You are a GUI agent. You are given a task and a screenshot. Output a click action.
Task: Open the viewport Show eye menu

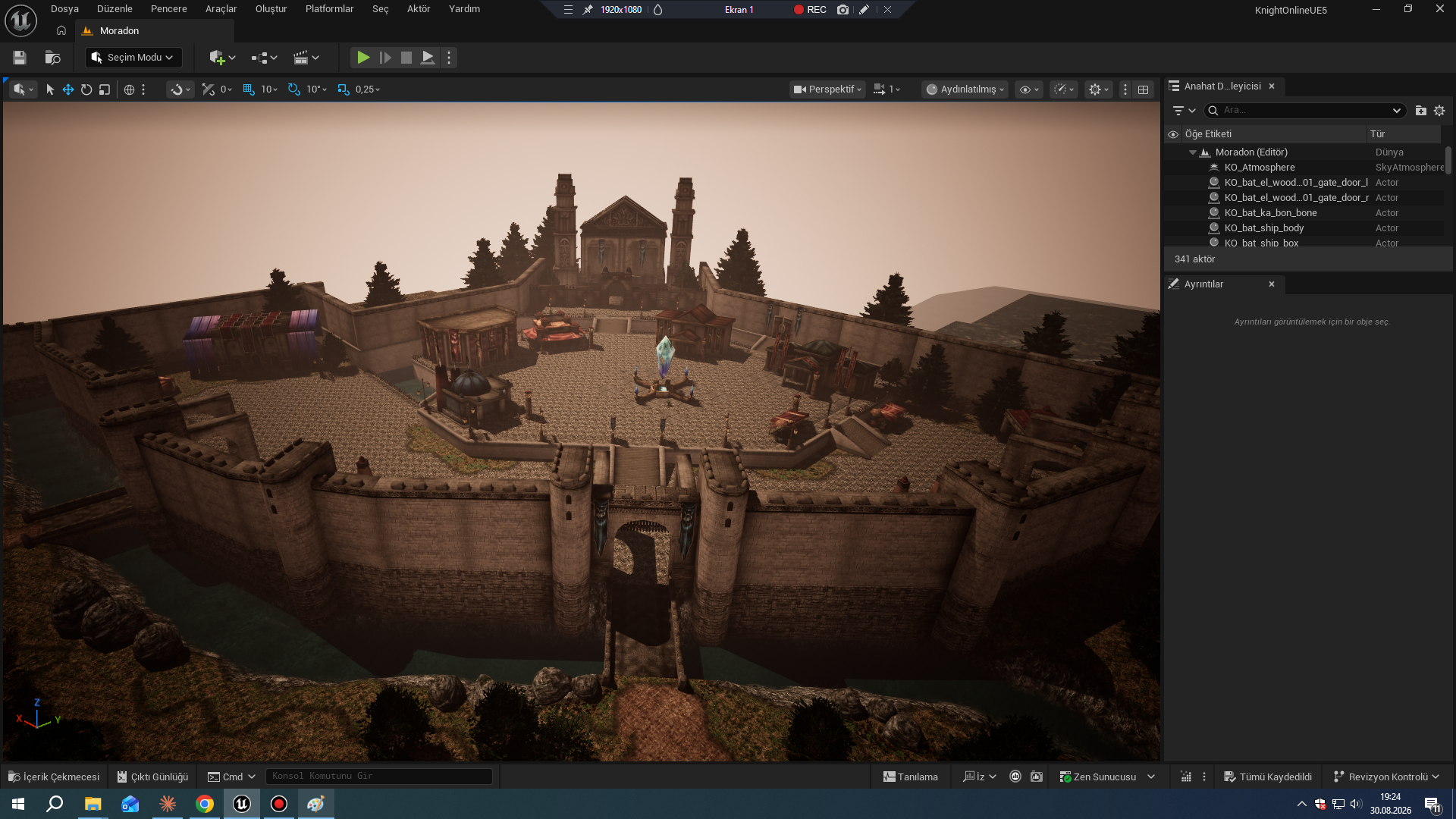pyautogui.click(x=1029, y=89)
